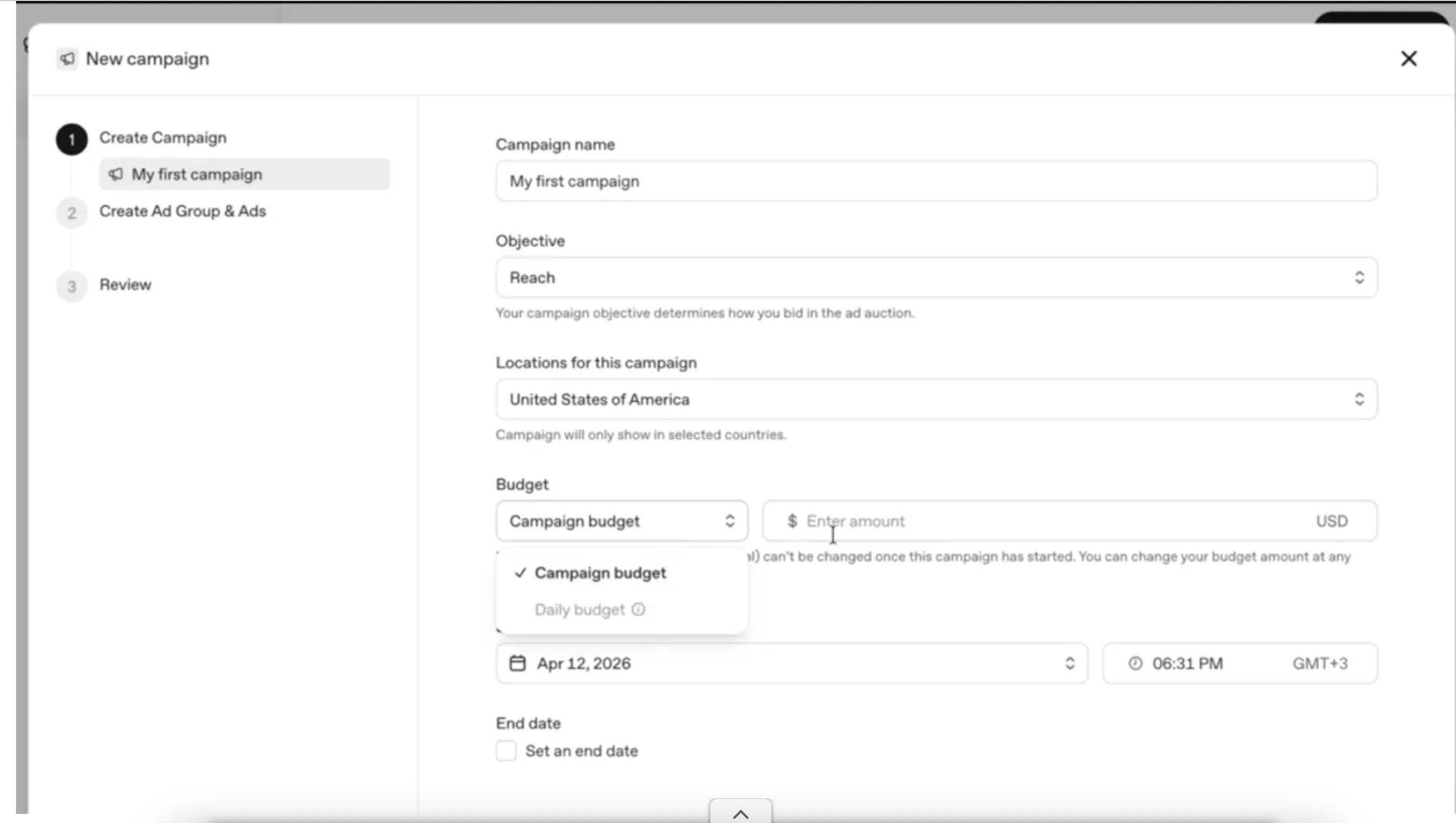Click the Enter amount budget field
This screenshot has width=1456, height=823.
click(x=1046, y=521)
